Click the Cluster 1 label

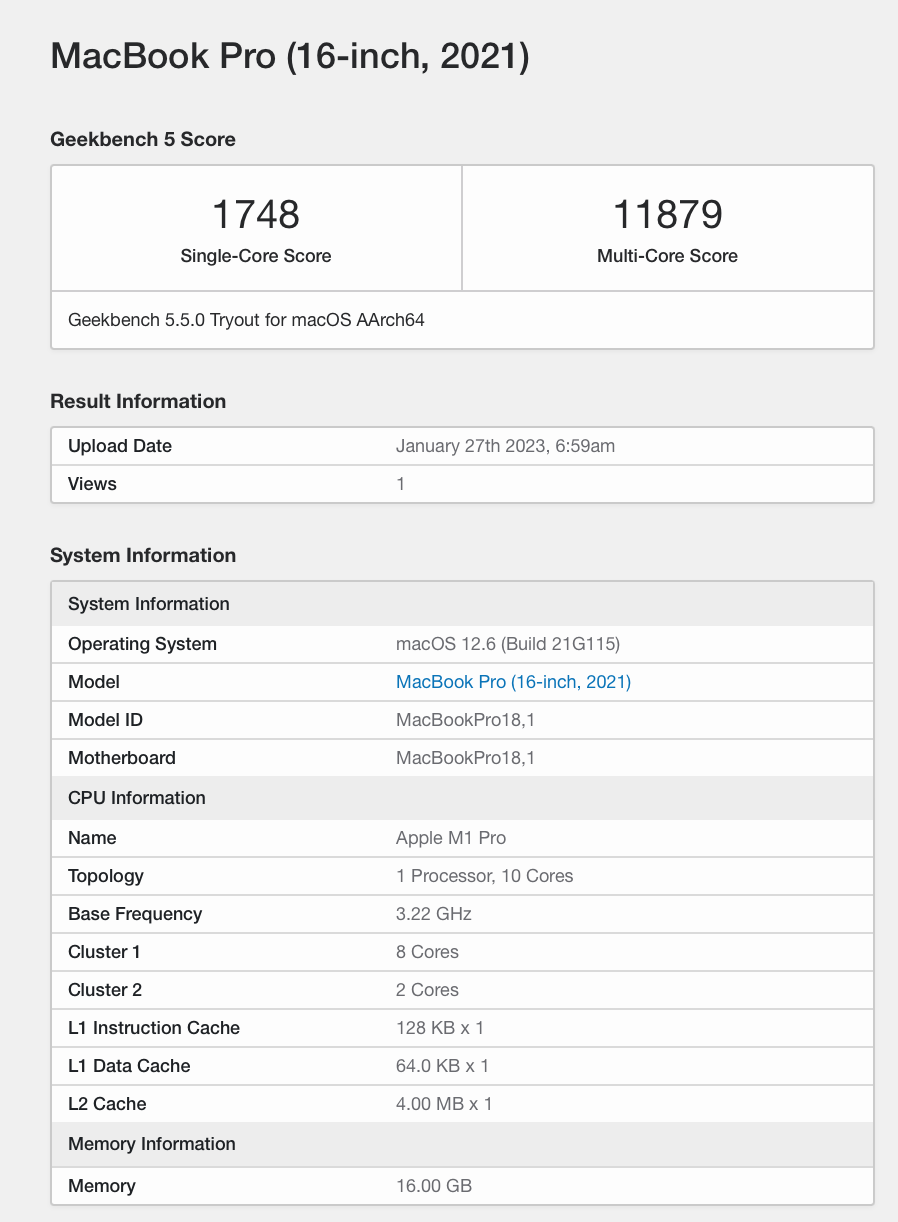tap(104, 952)
